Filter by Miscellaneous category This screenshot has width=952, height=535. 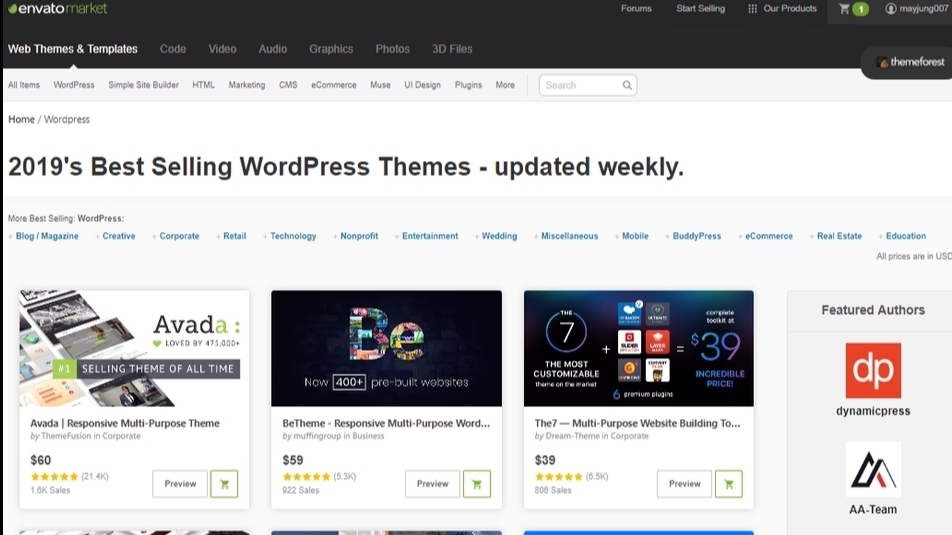click(570, 236)
